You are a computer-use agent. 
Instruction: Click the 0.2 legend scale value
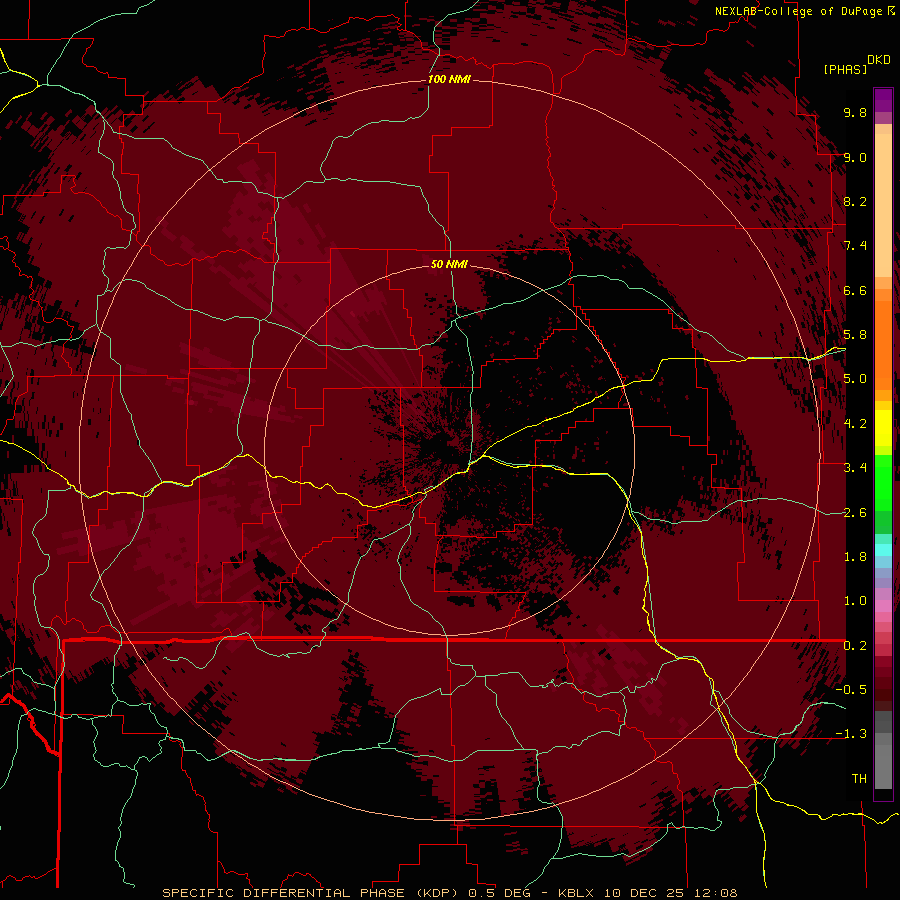coord(855,646)
